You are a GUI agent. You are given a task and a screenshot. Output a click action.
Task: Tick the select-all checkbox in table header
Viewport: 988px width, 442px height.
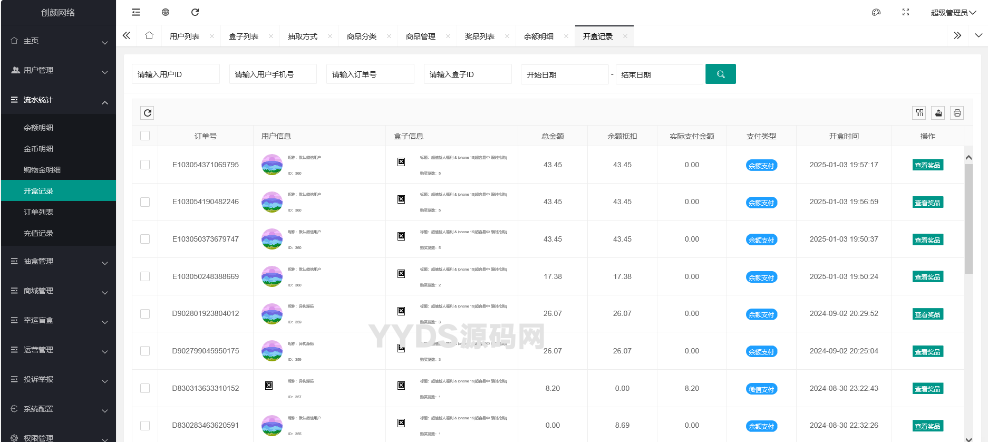point(145,136)
